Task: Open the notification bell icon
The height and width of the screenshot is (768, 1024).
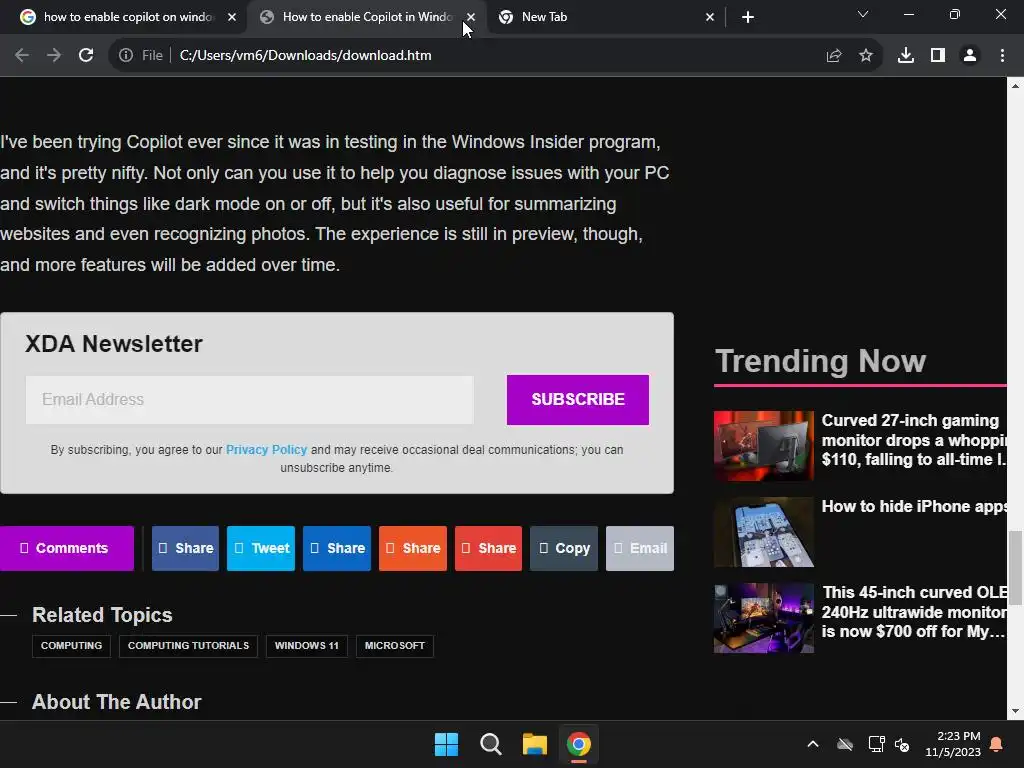Action: click(x=997, y=744)
